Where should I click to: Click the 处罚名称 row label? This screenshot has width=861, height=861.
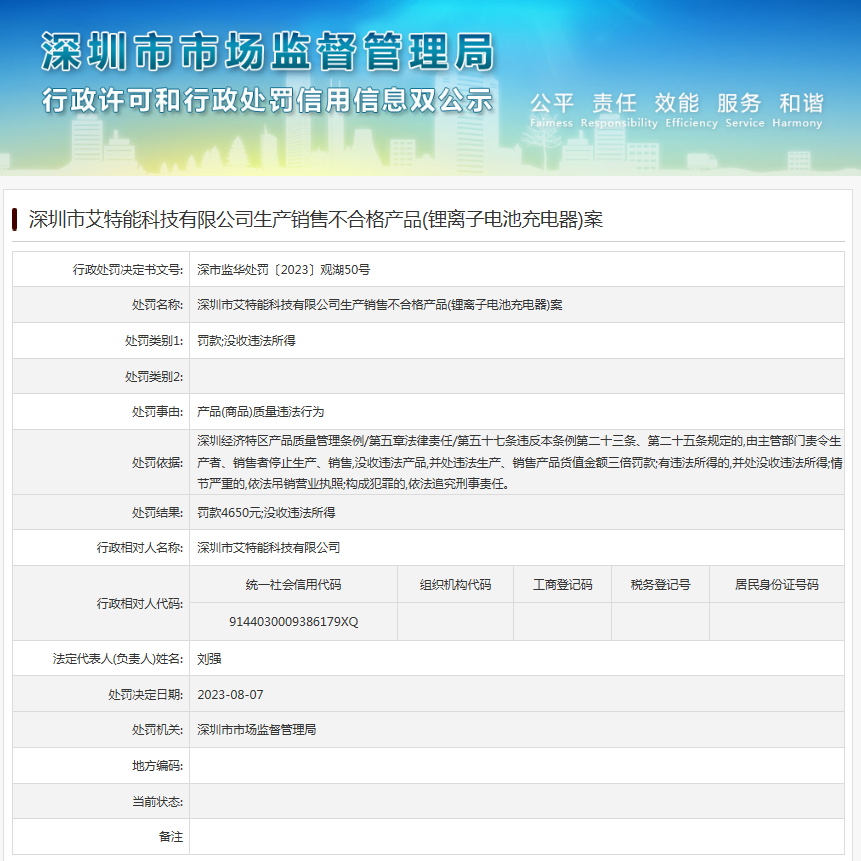[157, 305]
